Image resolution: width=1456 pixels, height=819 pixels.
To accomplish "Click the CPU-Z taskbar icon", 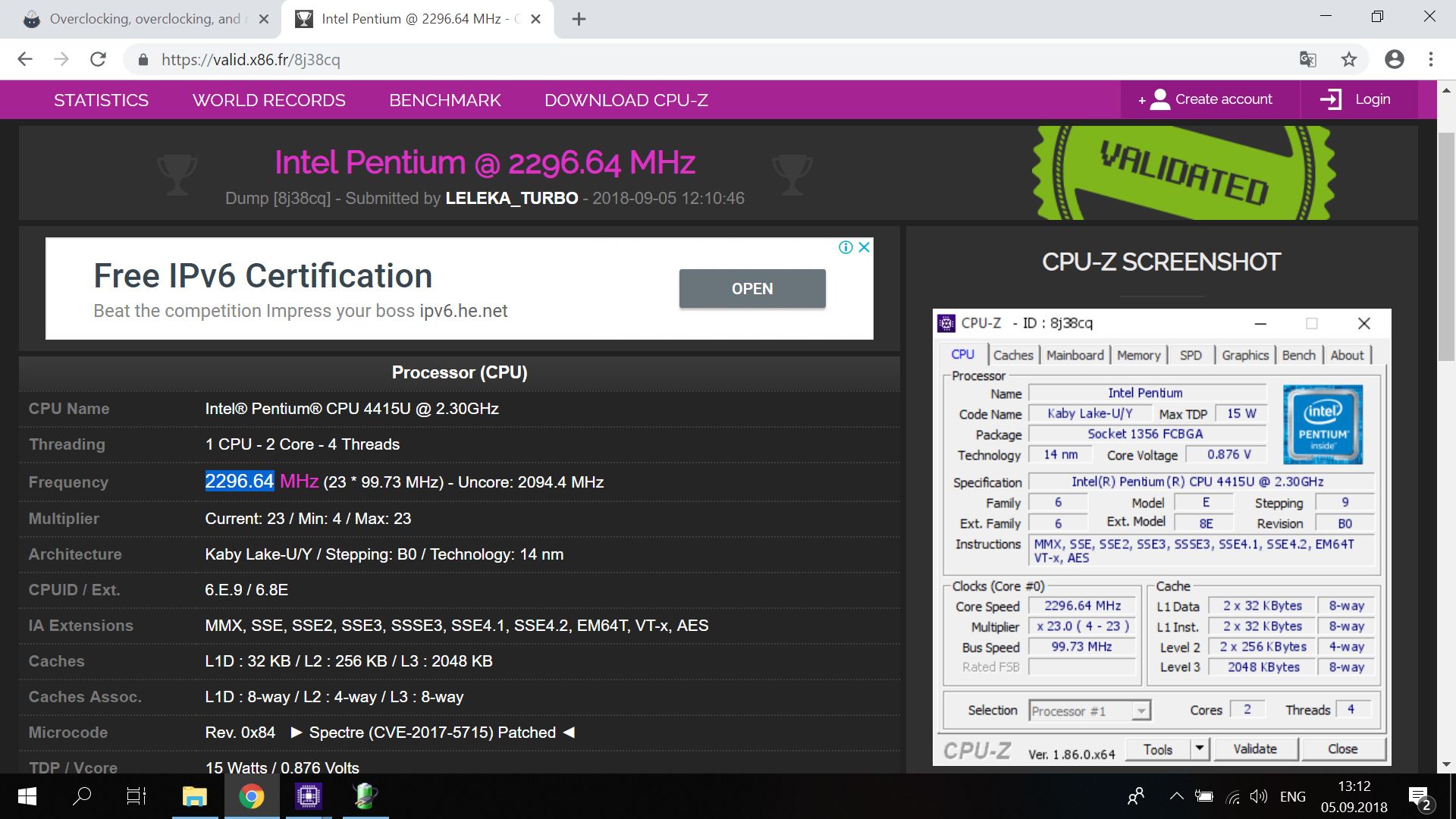I will coord(309,796).
